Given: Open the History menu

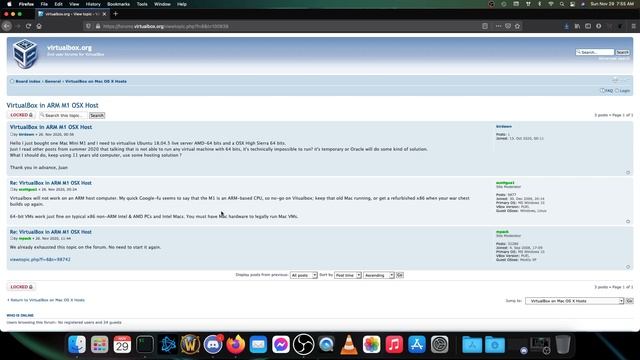Looking at the screenshot, I should tap(93, 4).
